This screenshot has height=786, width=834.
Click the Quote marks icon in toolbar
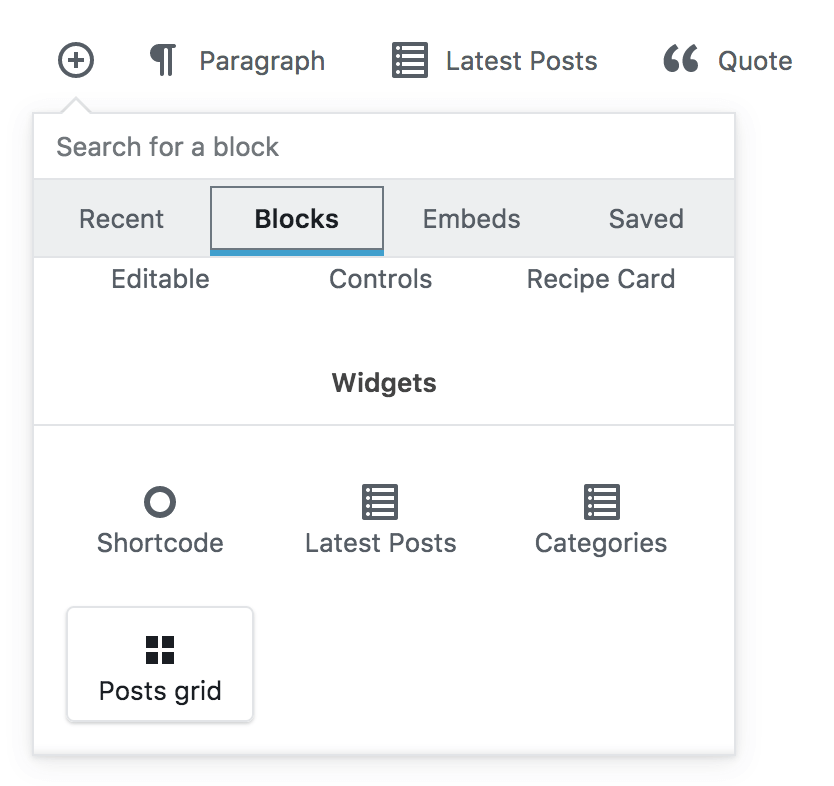coord(681,60)
